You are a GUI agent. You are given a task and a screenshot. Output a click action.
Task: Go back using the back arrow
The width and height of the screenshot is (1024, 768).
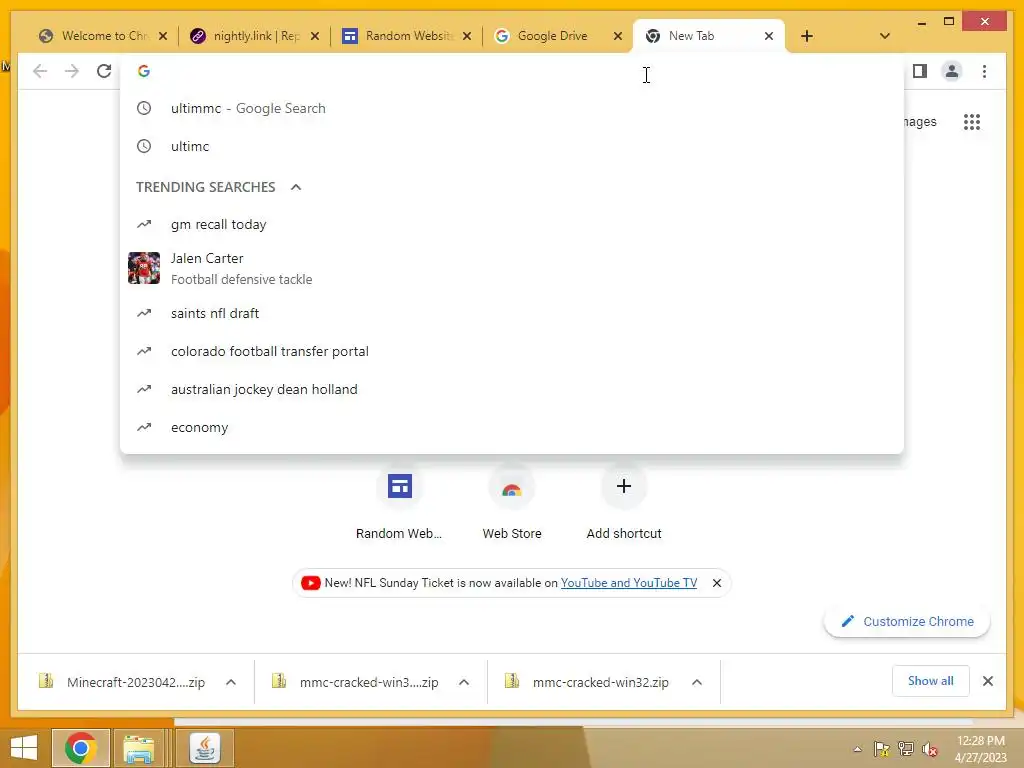[40, 71]
